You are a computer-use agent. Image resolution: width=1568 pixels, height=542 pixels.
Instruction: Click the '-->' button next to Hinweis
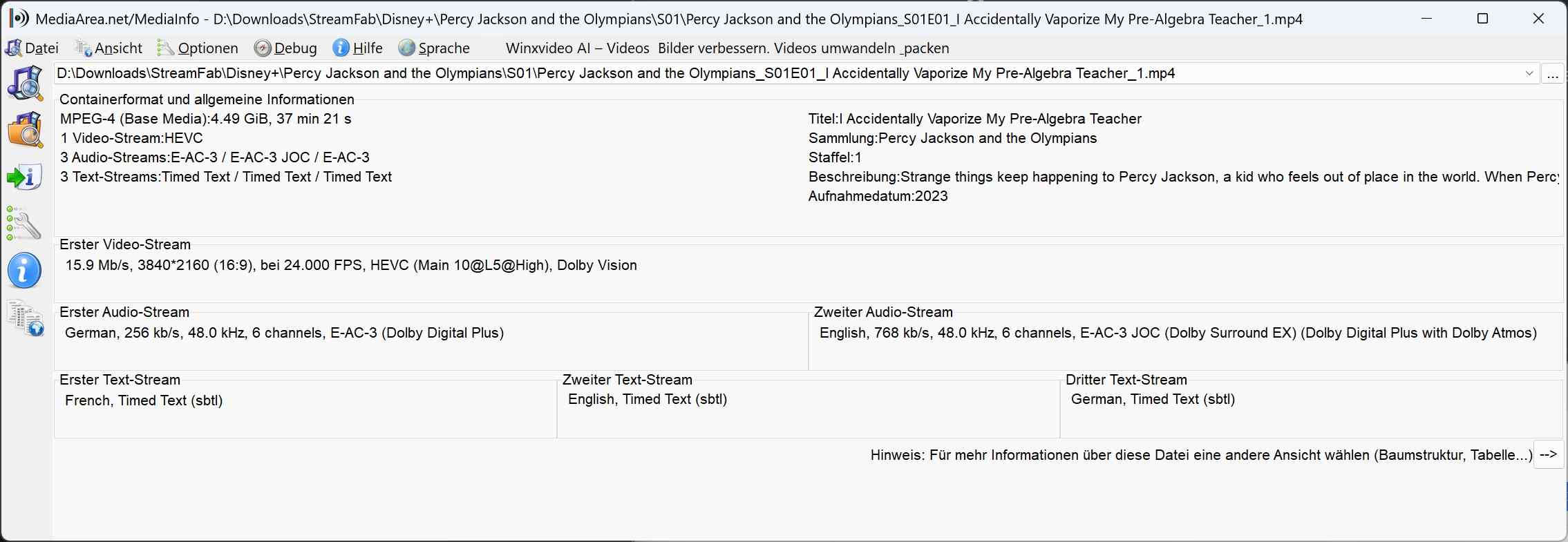(x=1548, y=455)
